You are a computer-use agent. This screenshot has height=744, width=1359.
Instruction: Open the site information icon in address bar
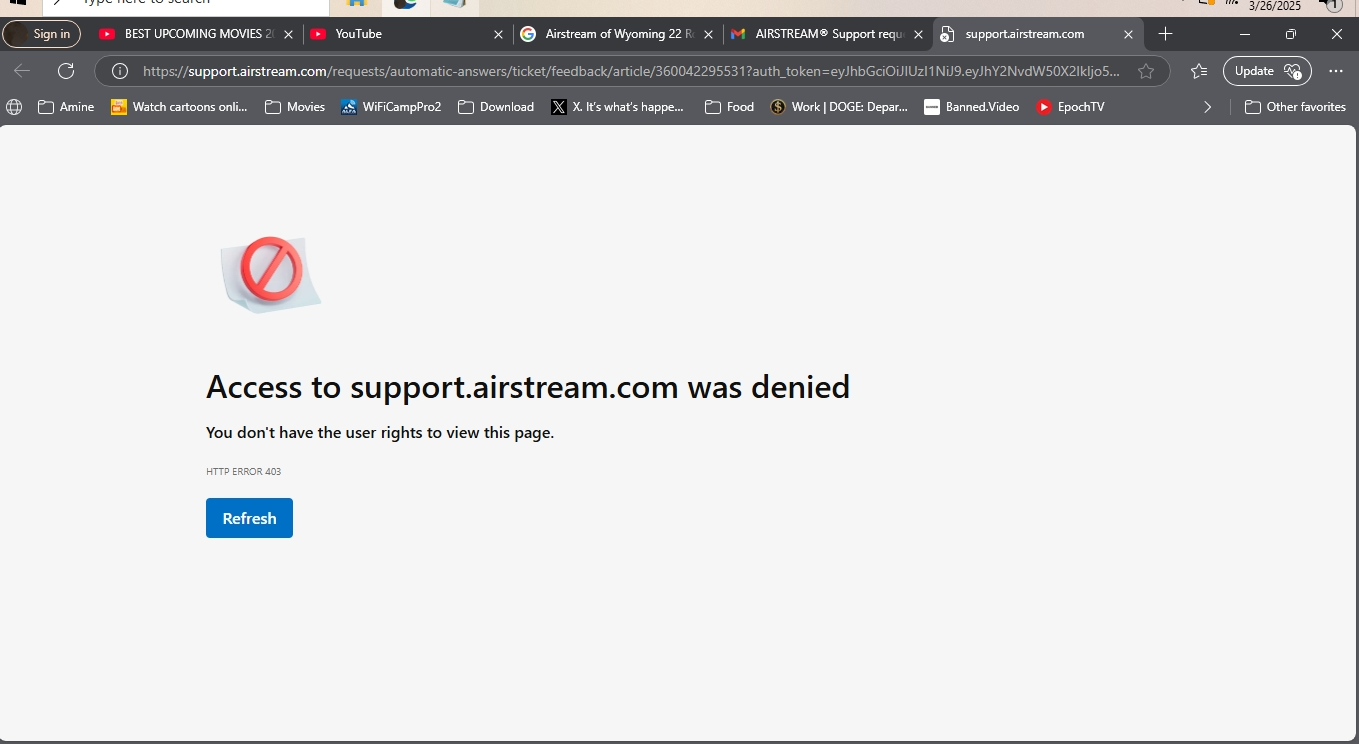point(120,71)
